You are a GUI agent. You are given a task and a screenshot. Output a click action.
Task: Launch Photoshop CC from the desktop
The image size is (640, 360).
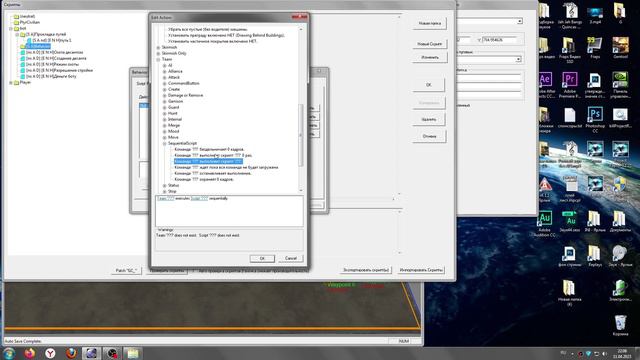(x=595, y=119)
